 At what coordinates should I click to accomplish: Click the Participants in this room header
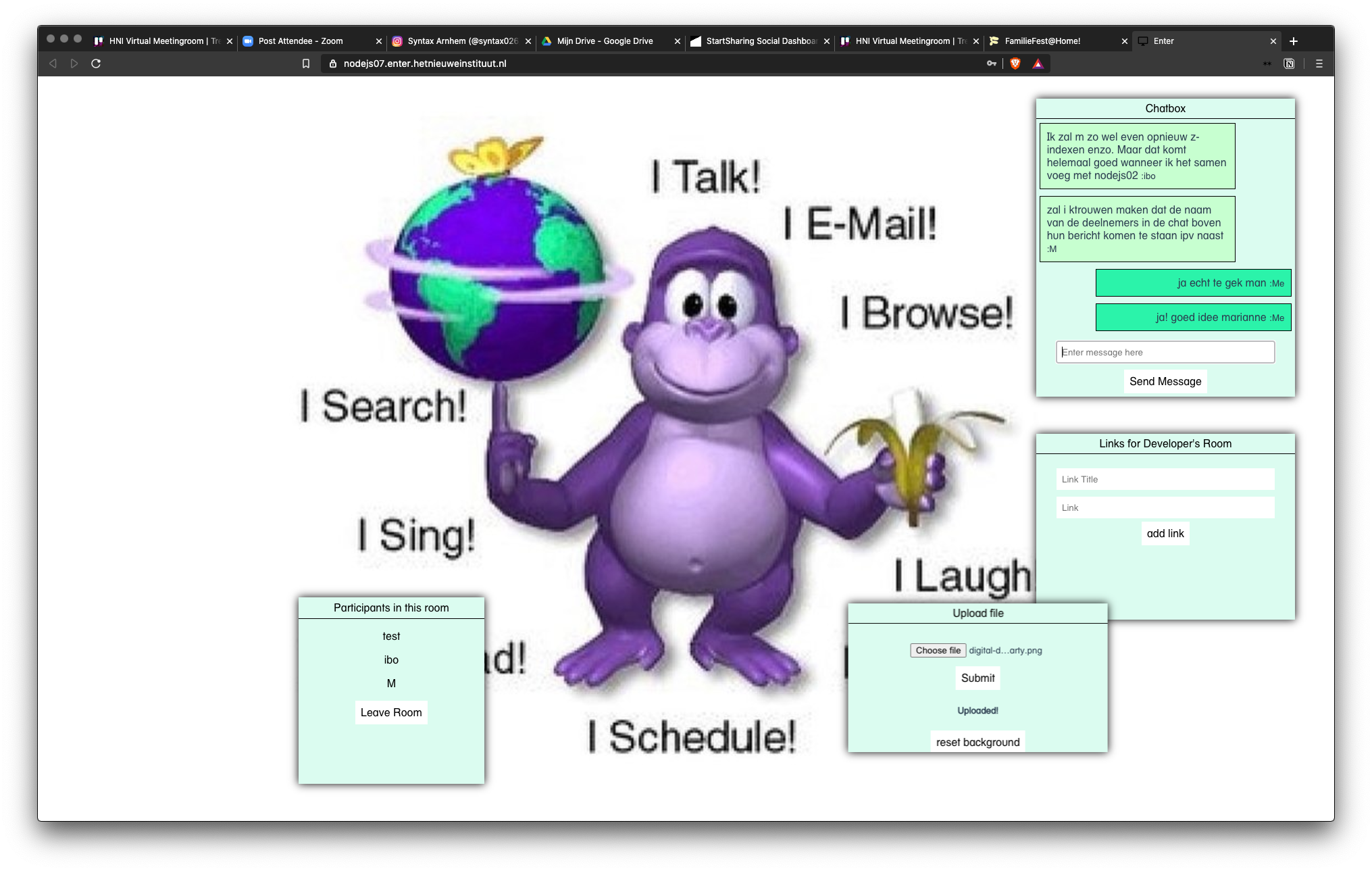pos(391,607)
